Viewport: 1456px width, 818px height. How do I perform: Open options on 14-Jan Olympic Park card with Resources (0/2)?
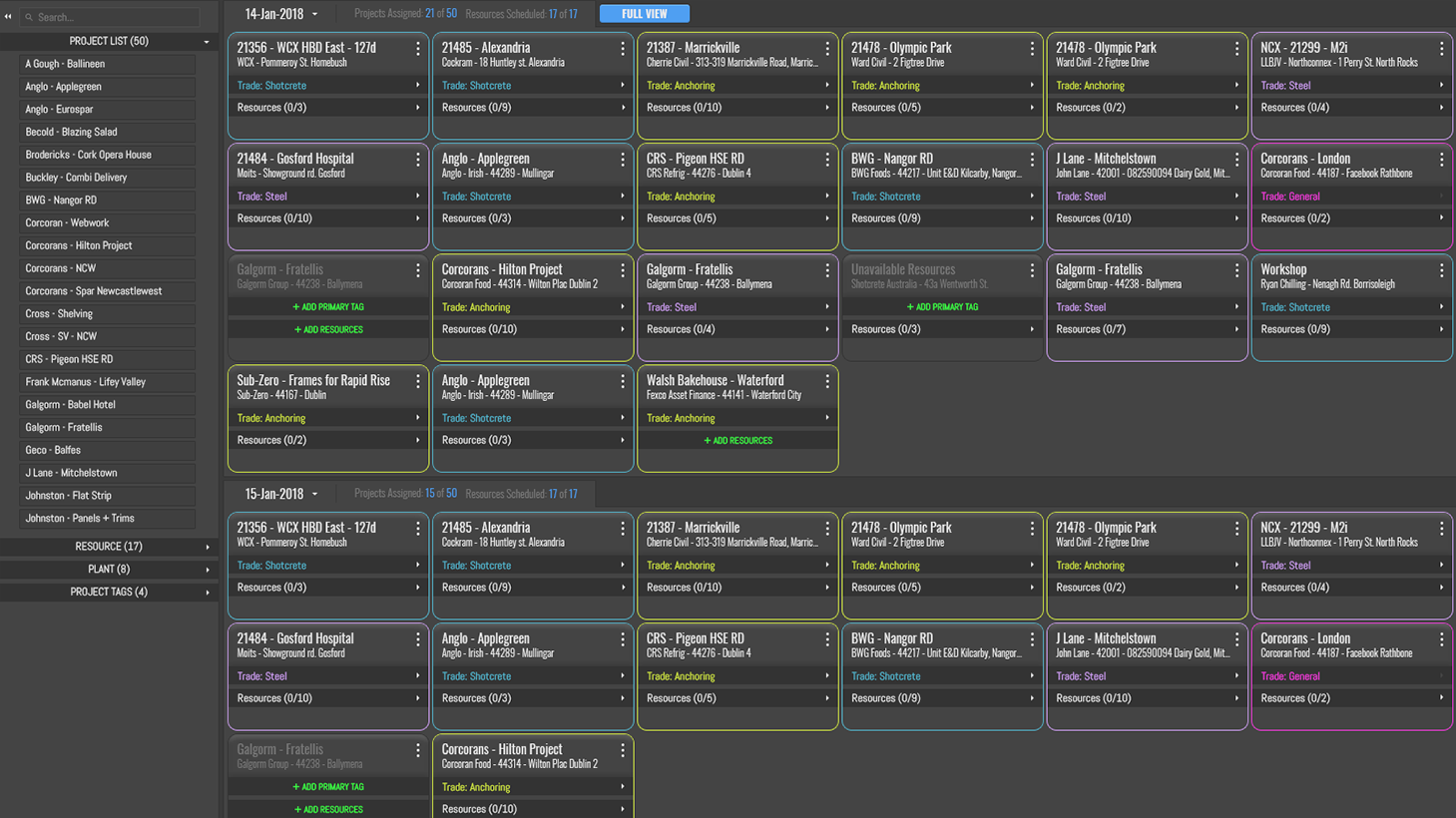[x=1236, y=49]
